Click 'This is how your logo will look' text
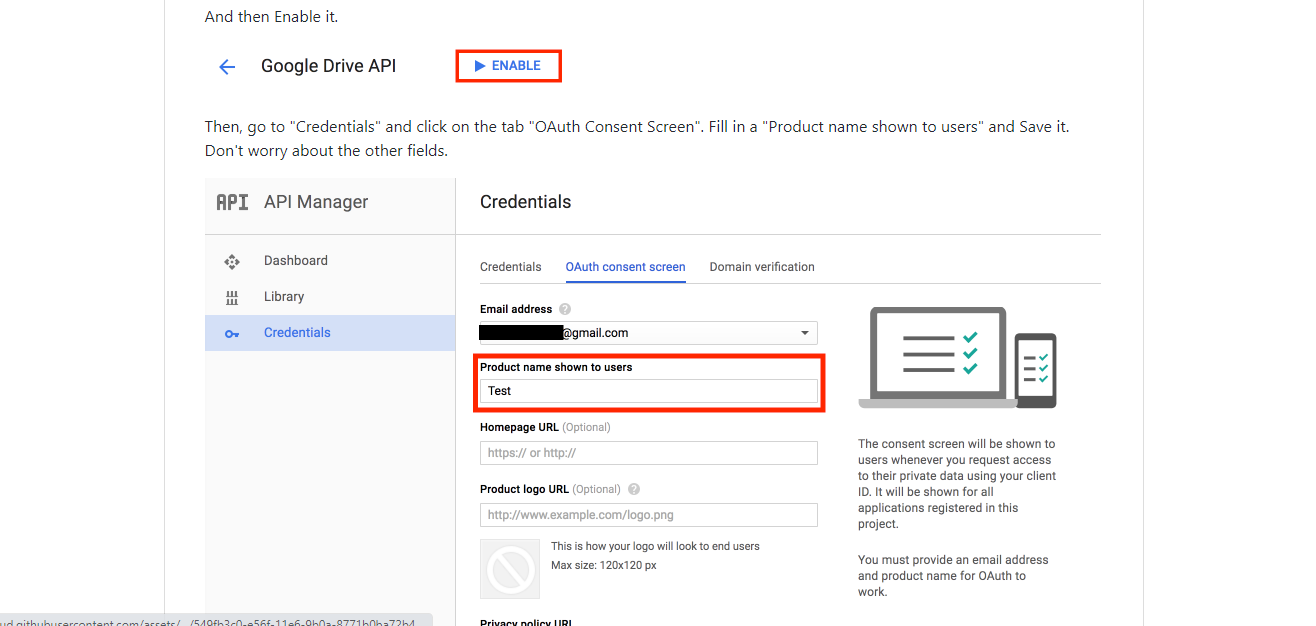1316x626 pixels. [x=656, y=547]
